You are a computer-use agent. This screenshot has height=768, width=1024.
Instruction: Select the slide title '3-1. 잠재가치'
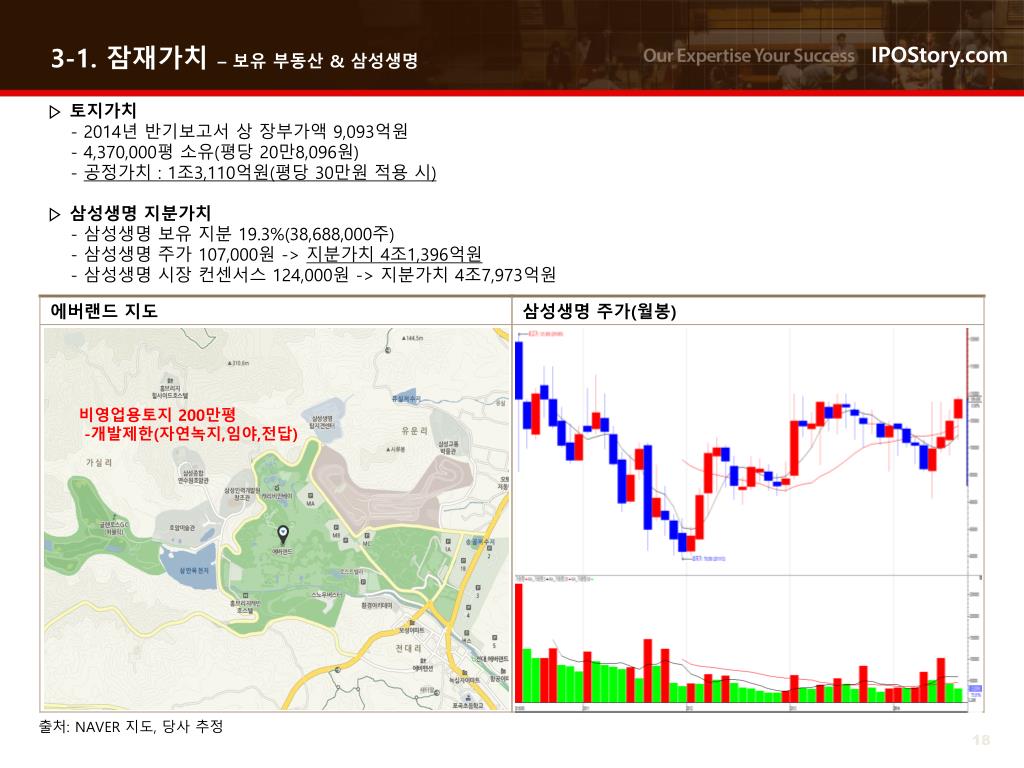(x=129, y=57)
